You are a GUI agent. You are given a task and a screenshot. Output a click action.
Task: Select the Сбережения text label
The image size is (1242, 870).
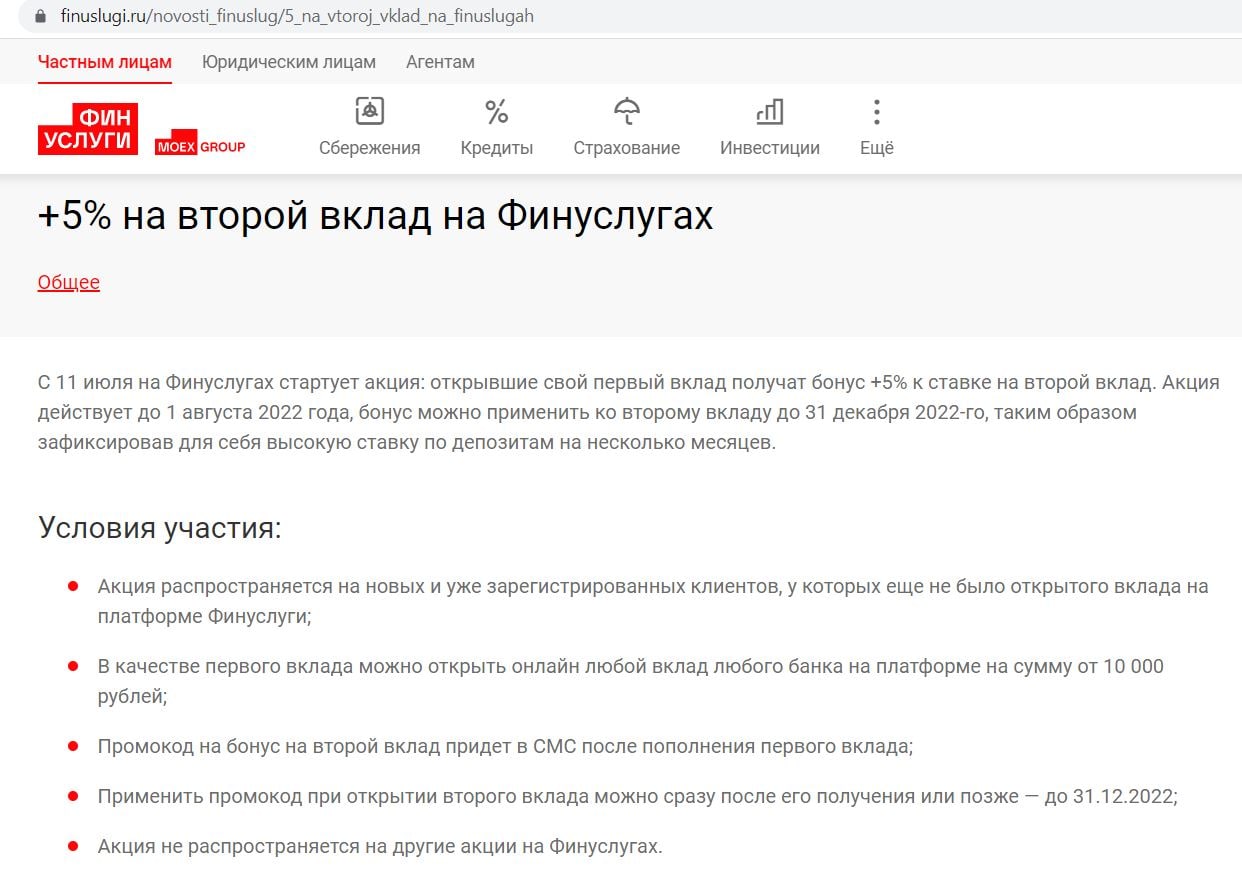tap(369, 148)
